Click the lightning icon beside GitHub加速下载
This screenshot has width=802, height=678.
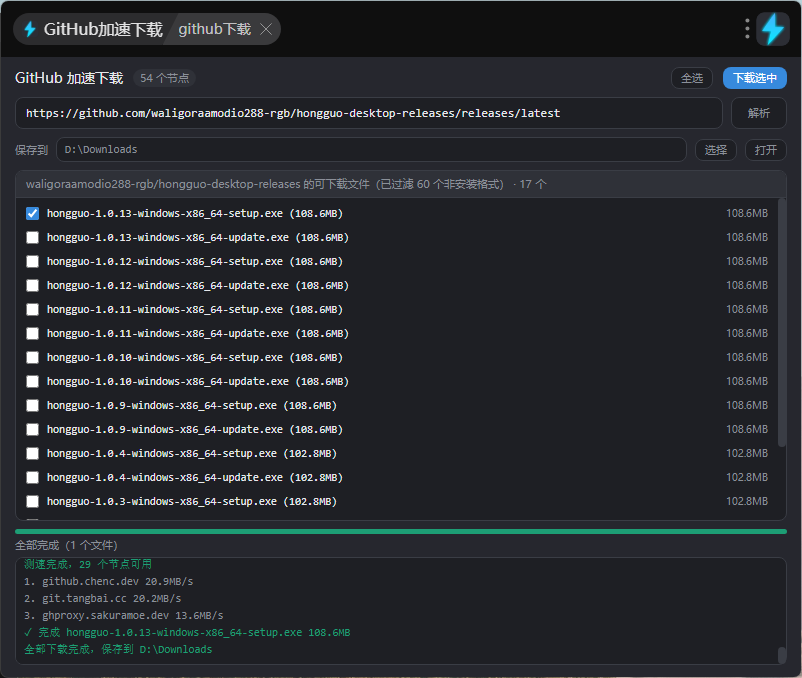[x=30, y=29]
